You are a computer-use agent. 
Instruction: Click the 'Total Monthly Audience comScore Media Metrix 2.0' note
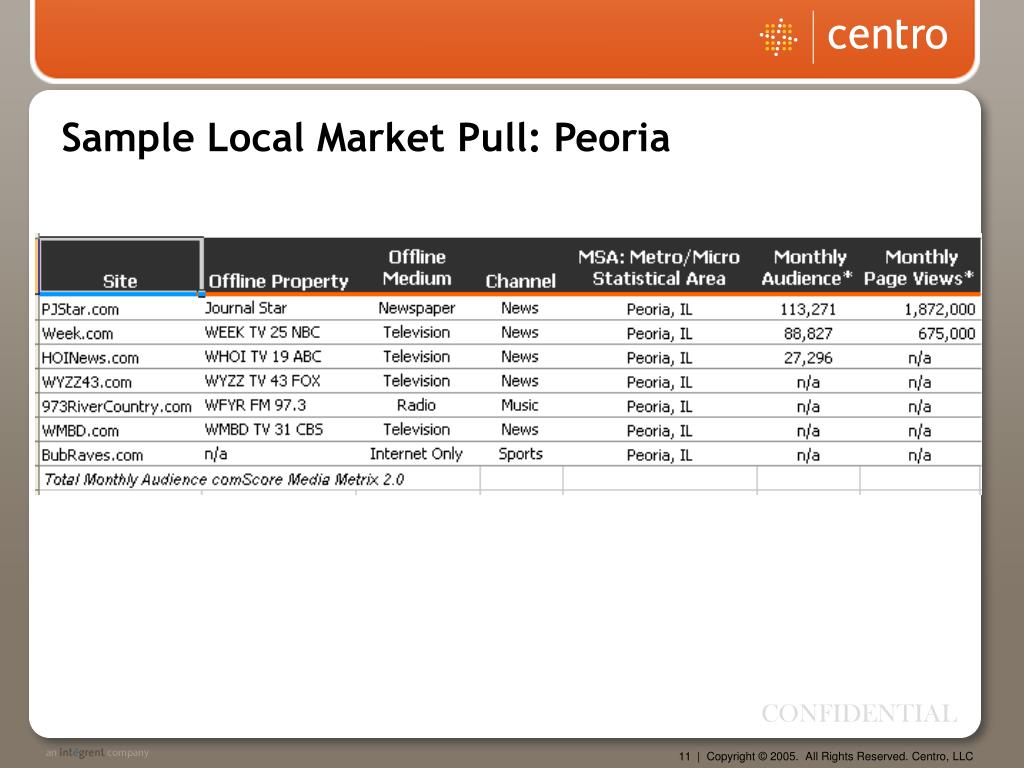[223, 479]
